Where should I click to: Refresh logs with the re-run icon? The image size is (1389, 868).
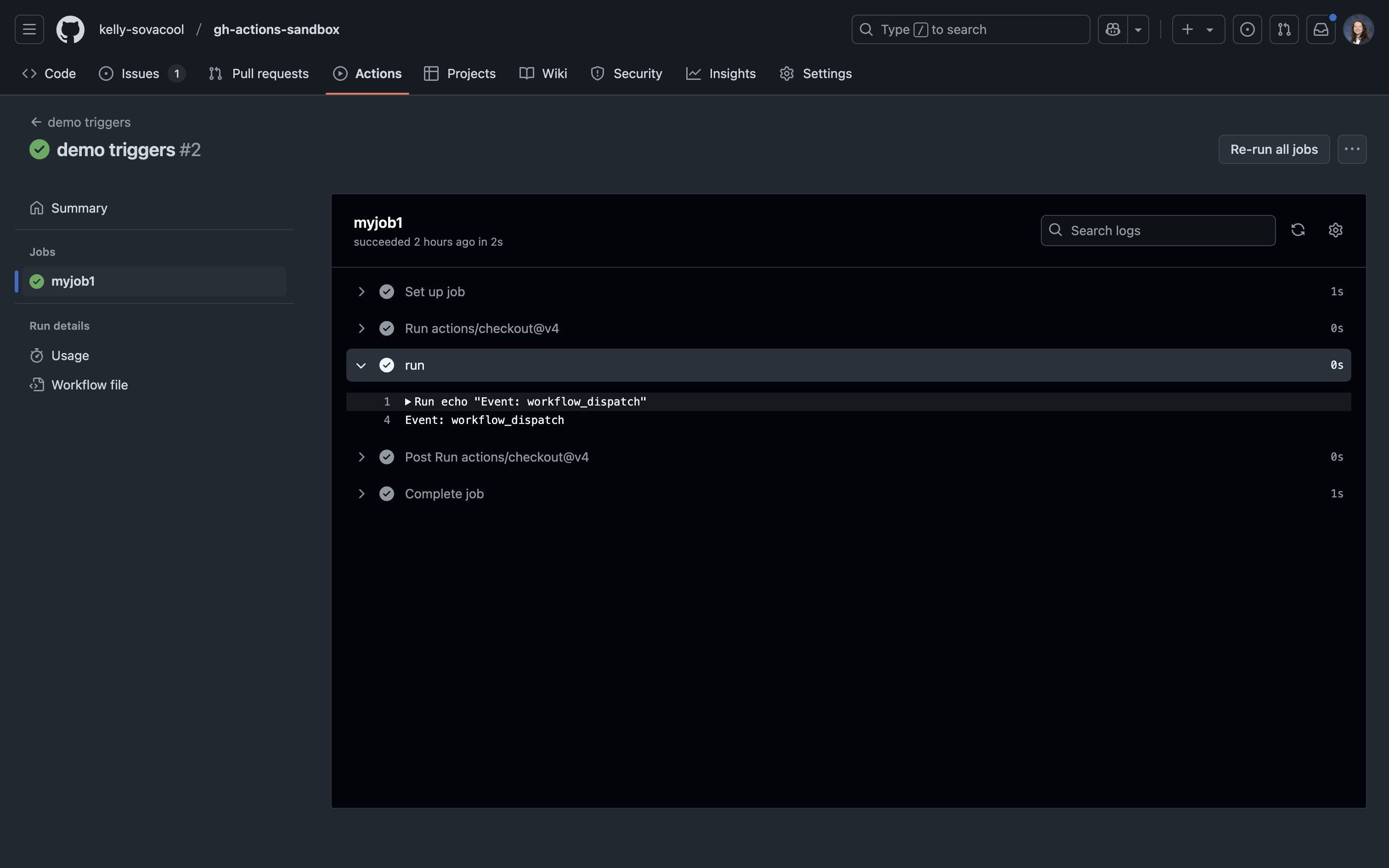point(1298,230)
